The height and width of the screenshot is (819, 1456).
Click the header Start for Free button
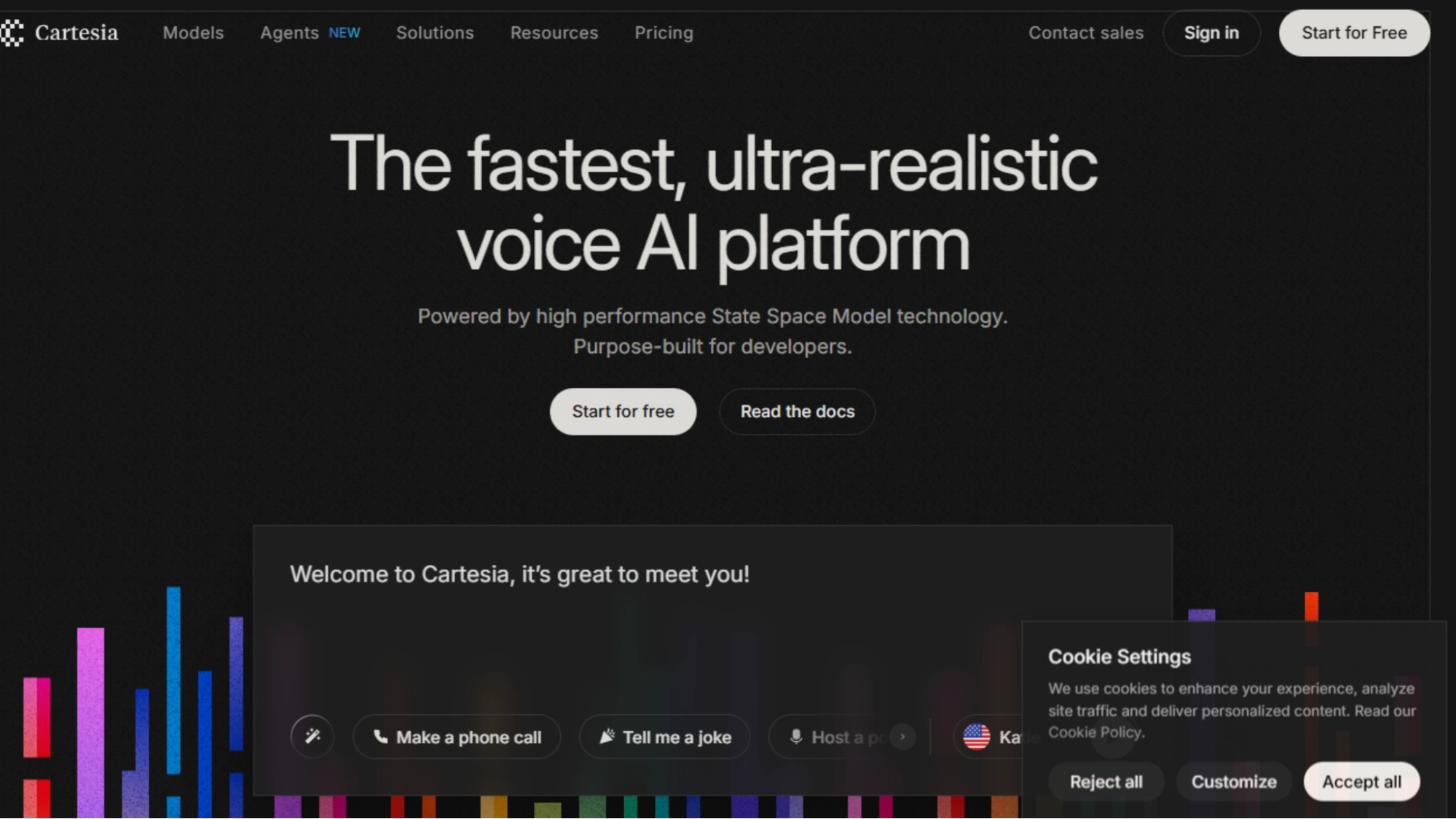coord(1353,33)
